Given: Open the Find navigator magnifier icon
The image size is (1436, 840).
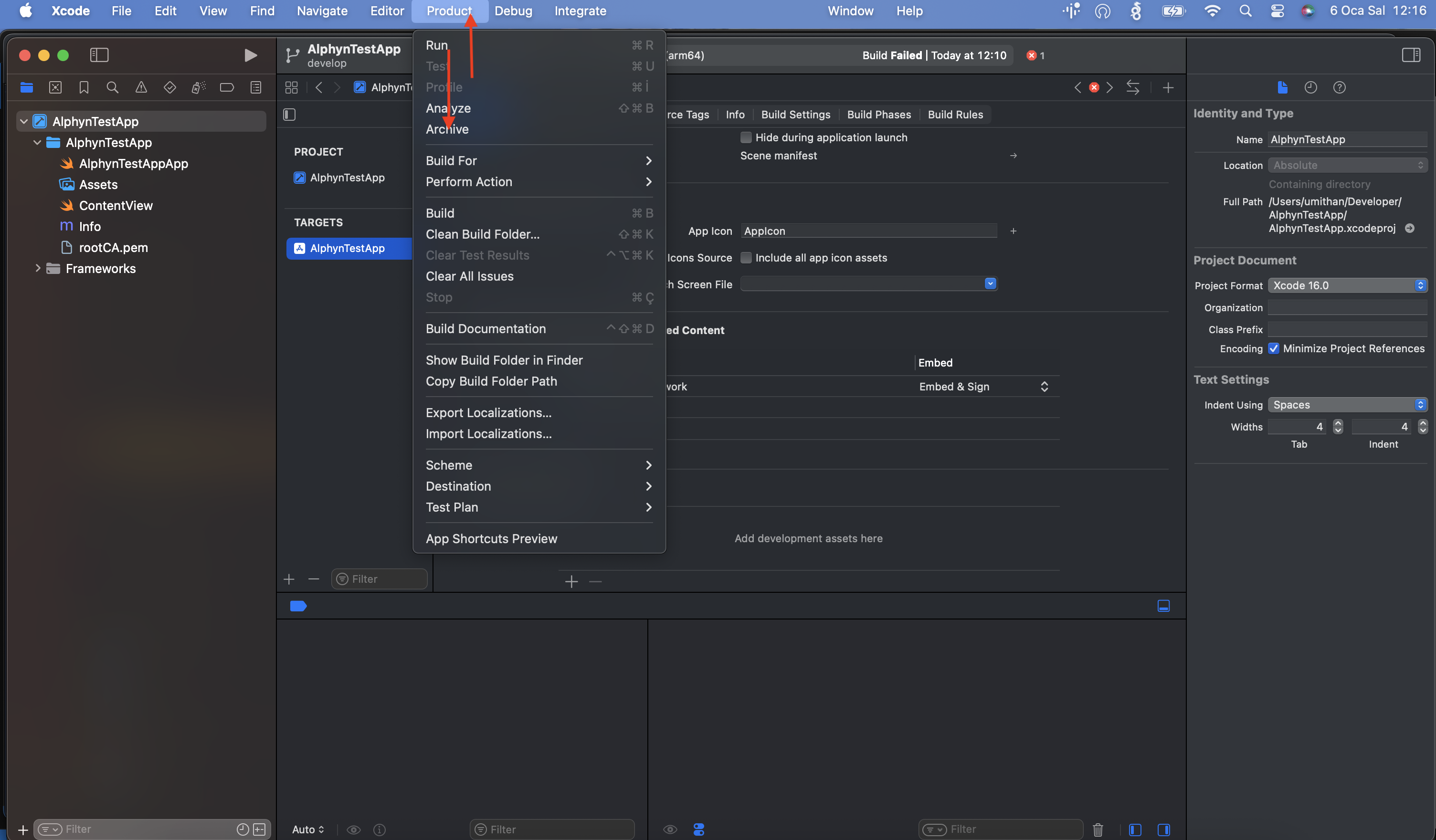Looking at the screenshot, I should [x=112, y=87].
